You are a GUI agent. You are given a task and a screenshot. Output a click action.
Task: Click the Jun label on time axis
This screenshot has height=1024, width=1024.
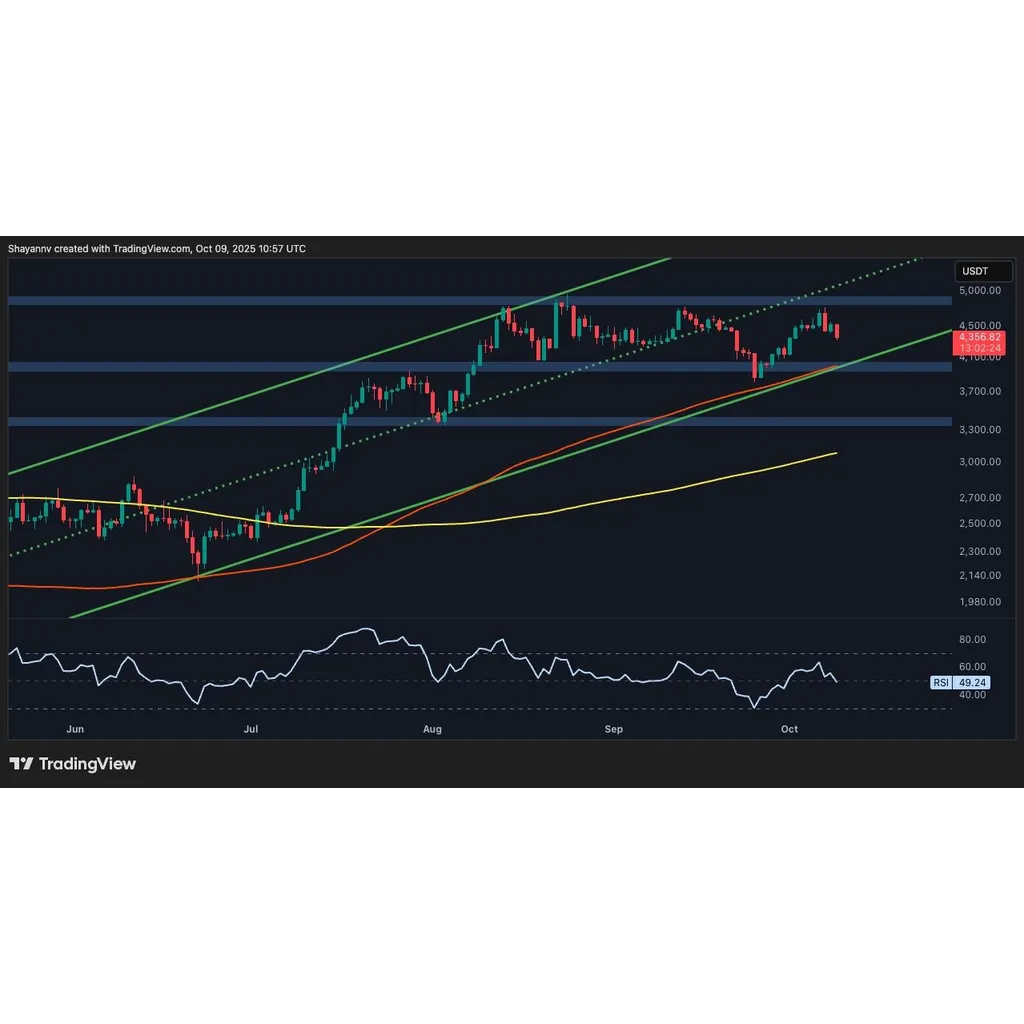[75, 729]
